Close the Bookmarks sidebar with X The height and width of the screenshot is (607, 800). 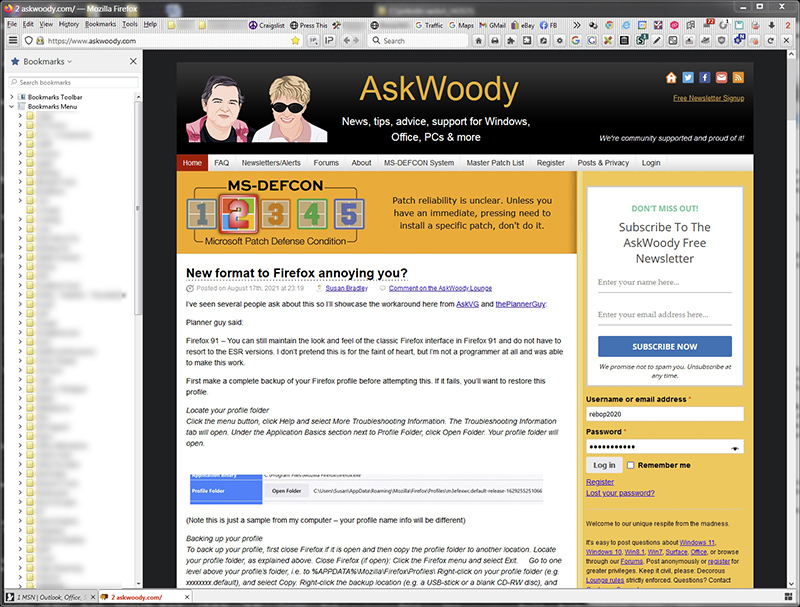[x=134, y=61]
